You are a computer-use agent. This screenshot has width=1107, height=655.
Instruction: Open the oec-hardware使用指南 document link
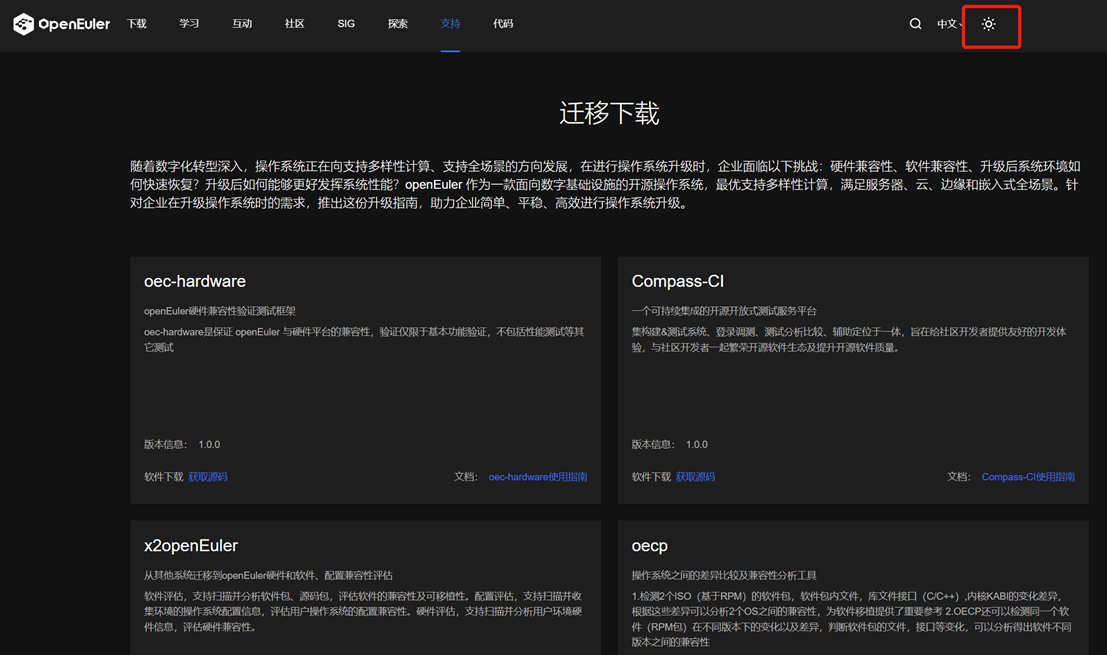(x=537, y=477)
